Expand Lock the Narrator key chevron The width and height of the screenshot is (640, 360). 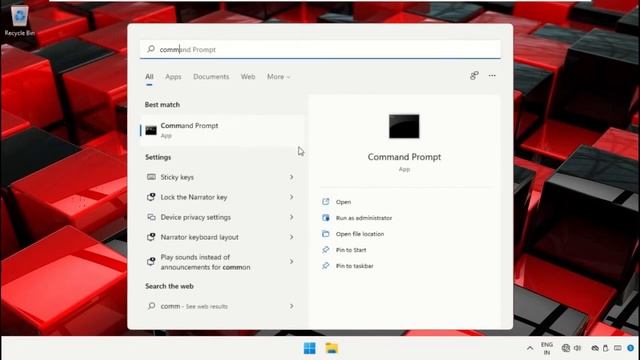tap(291, 197)
